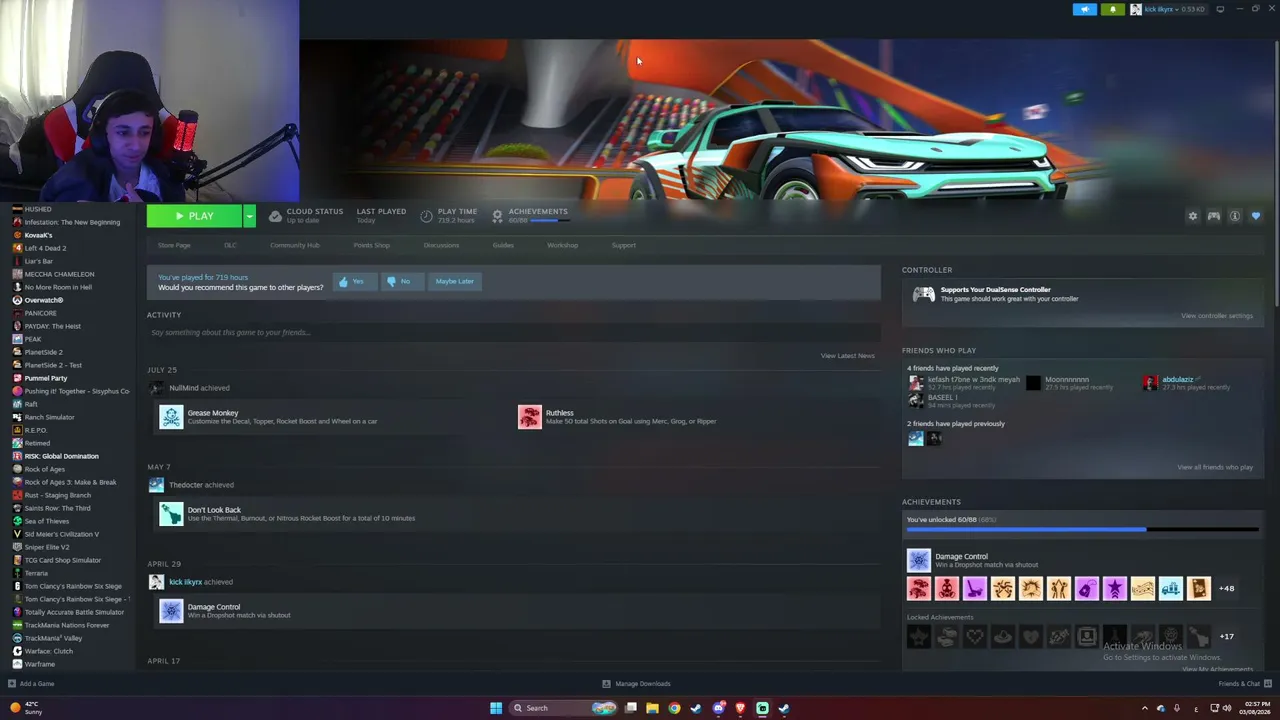Click the achievements progress bar
Screen dimensions: 1280x720
tap(1083, 530)
